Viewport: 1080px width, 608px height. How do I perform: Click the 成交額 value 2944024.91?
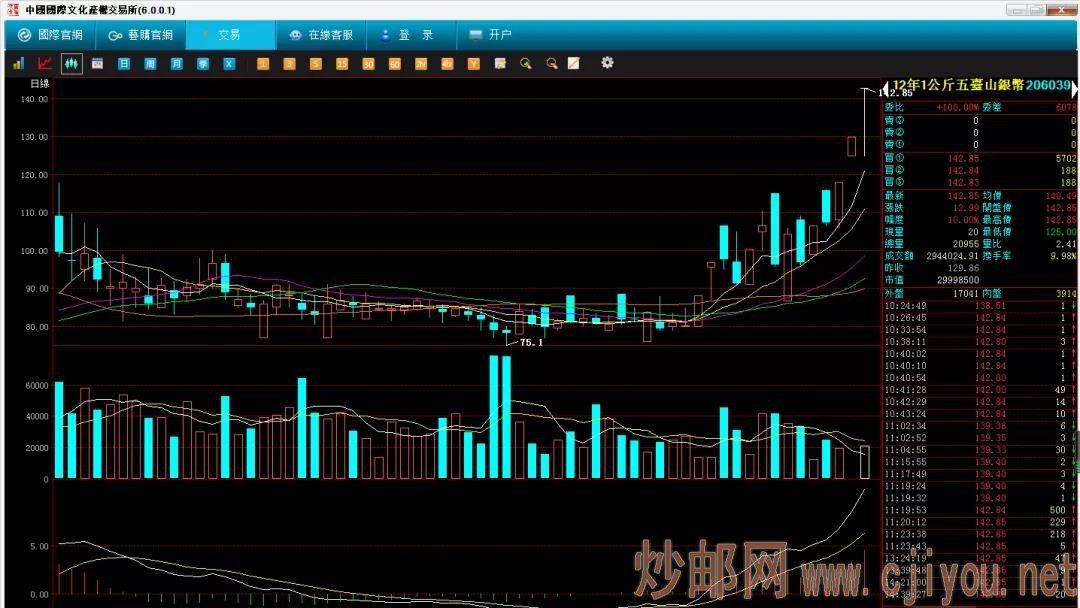coord(953,256)
